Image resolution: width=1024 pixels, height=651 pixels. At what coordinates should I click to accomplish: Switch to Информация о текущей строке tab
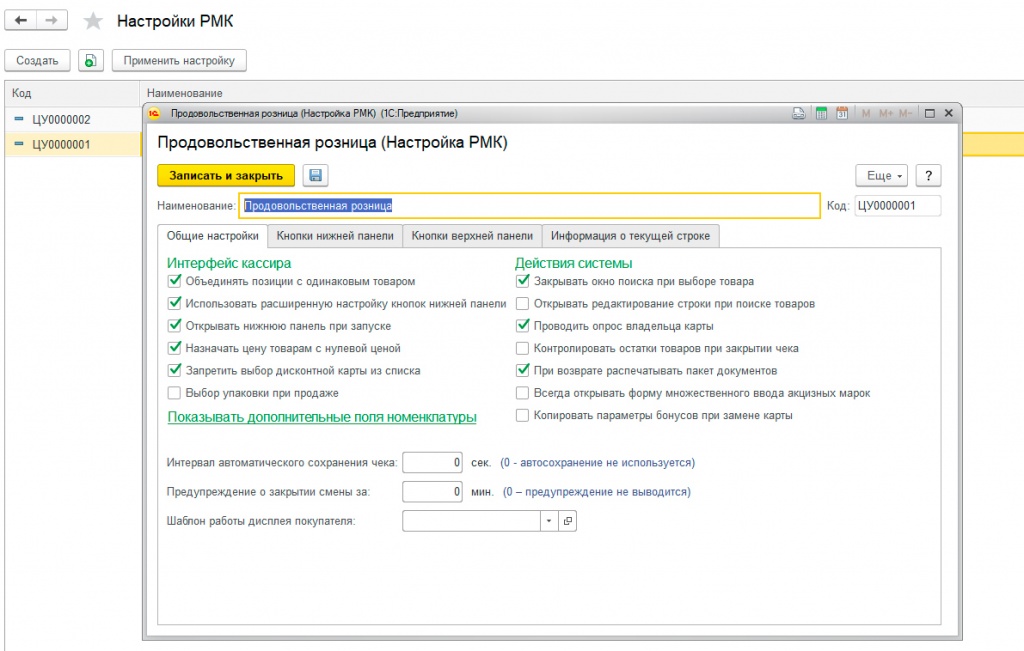[630, 236]
